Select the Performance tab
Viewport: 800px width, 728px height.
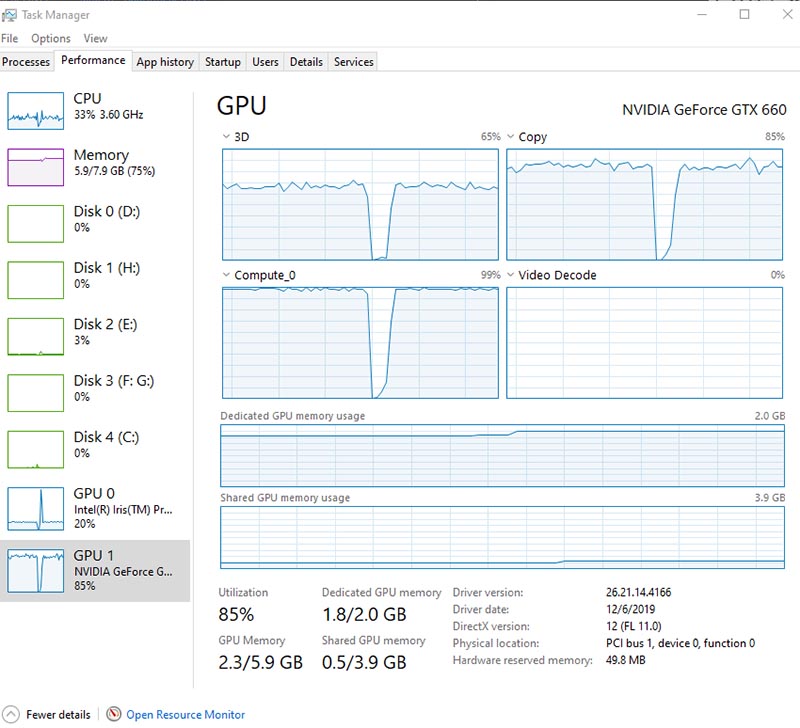(93, 60)
